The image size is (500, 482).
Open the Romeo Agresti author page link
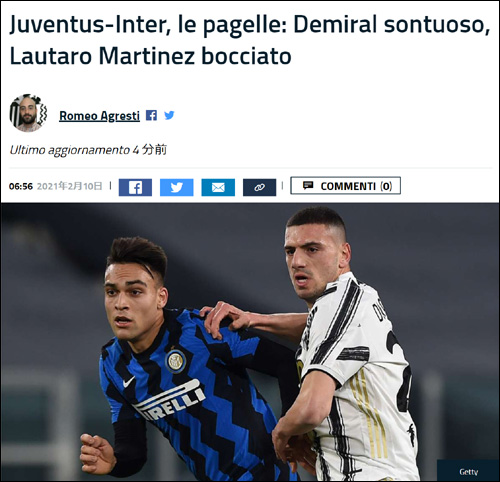[x=99, y=116]
